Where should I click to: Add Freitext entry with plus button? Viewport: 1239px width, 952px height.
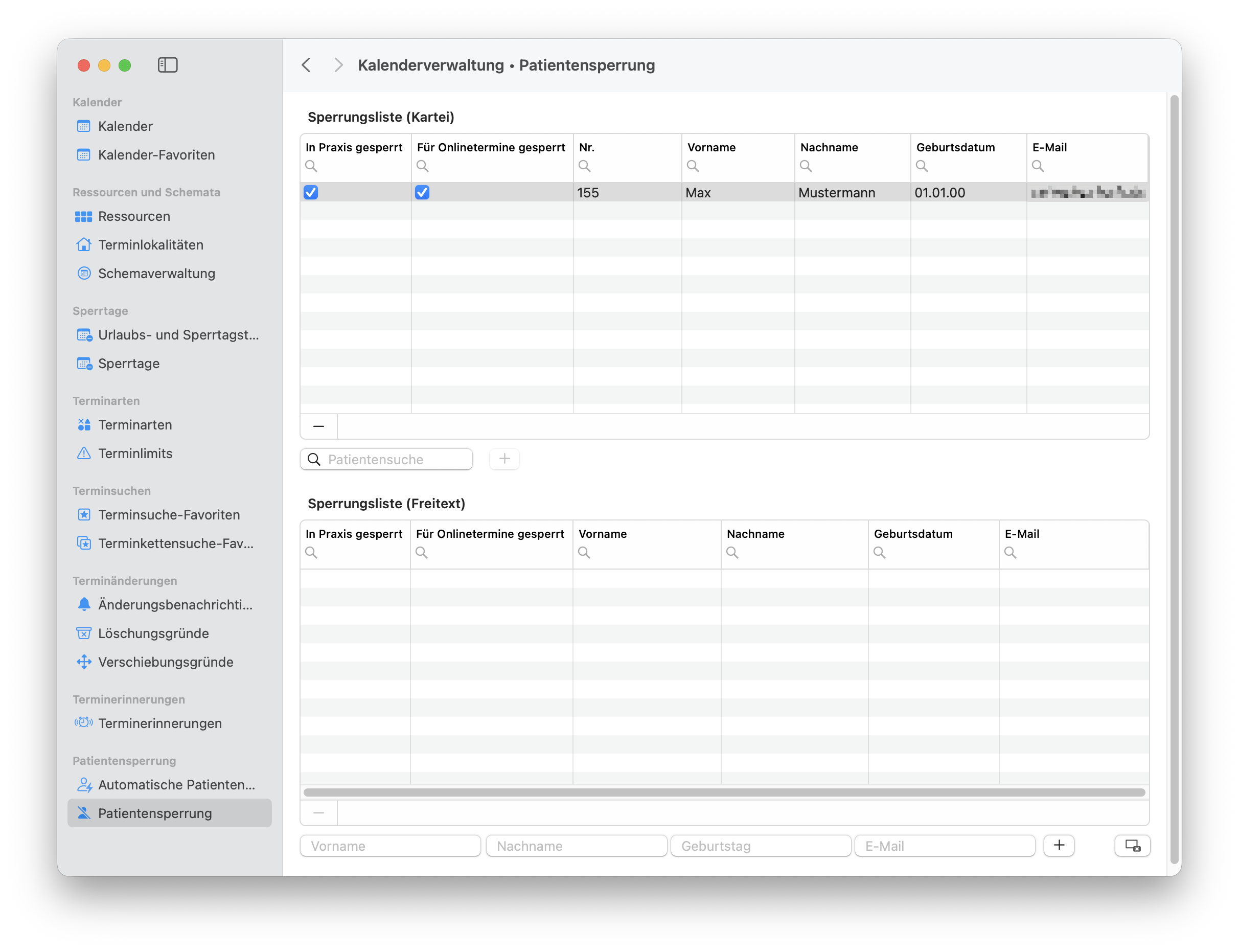coord(1059,846)
